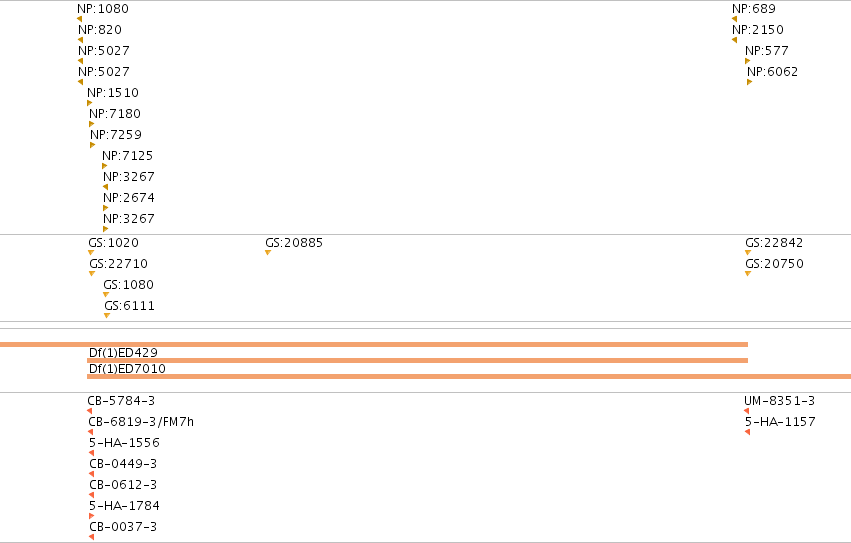Select the GS:20750 label
The width and height of the screenshot is (851, 543).
click(x=774, y=264)
